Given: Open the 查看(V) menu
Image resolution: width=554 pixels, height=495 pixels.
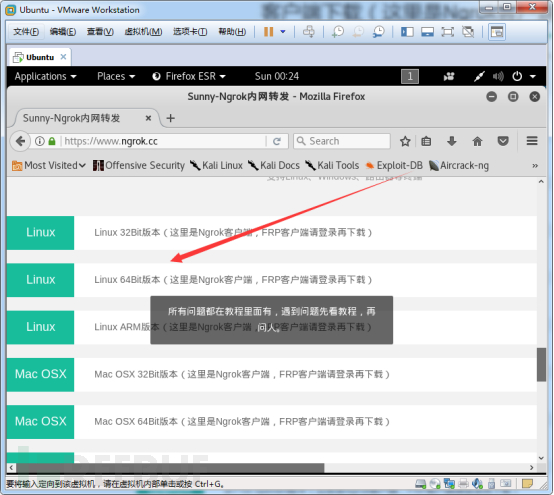Looking at the screenshot, I should tap(100, 32).
